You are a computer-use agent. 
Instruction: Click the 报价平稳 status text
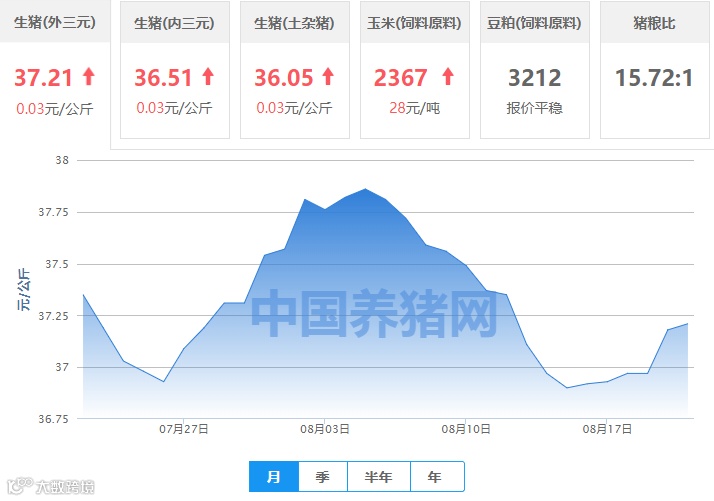(535, 108)
